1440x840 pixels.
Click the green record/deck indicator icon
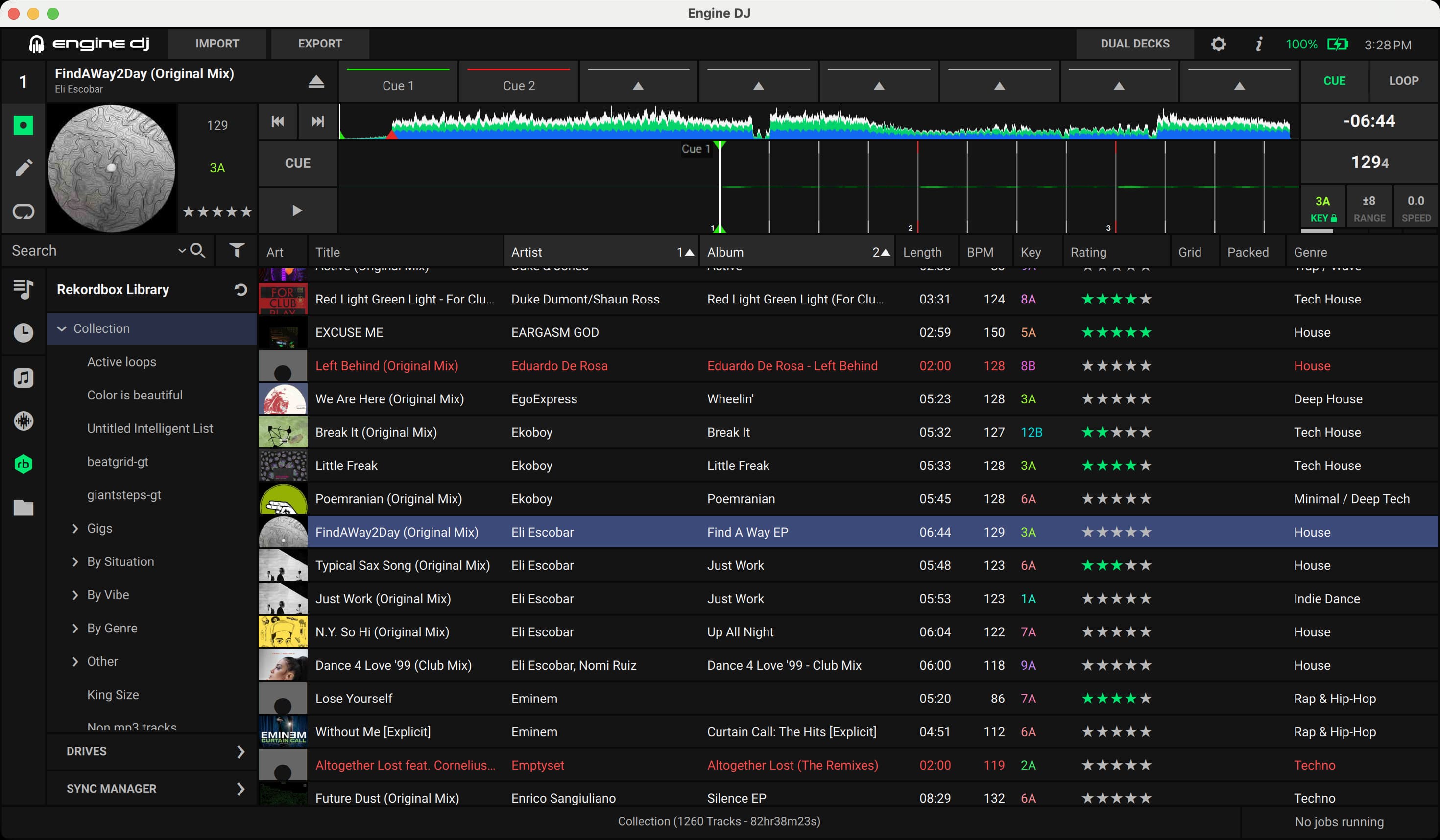click(x=24, y=124)
